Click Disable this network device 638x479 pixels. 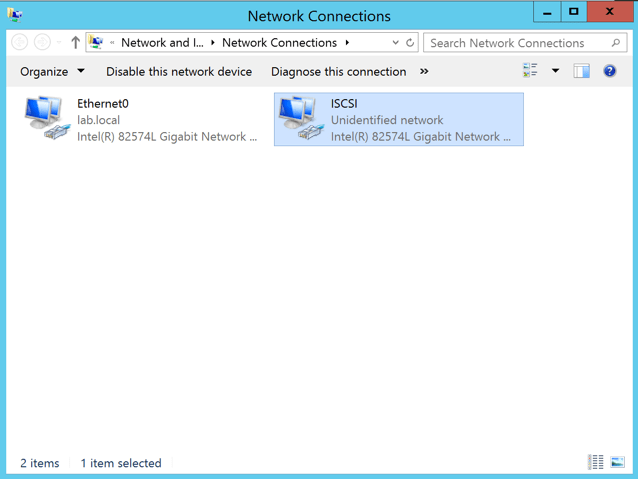pos(179,71)
